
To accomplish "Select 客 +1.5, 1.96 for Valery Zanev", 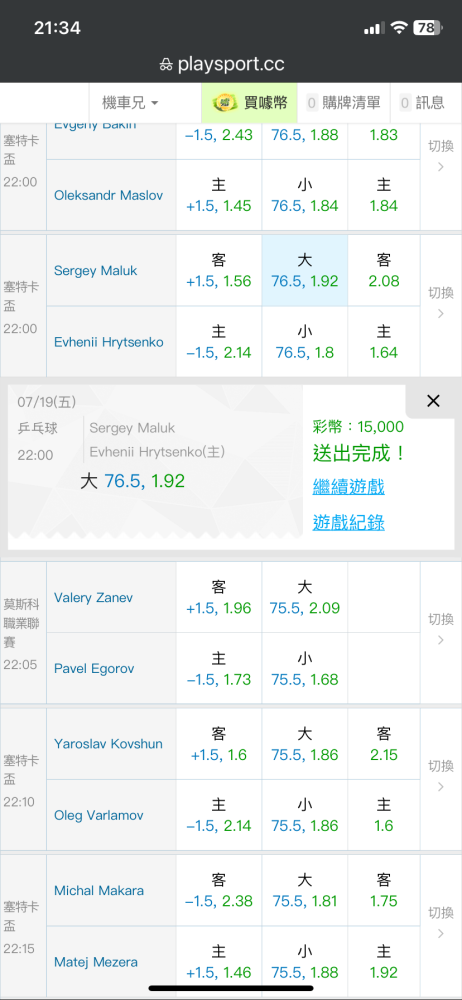I will [x=219, y=597].
